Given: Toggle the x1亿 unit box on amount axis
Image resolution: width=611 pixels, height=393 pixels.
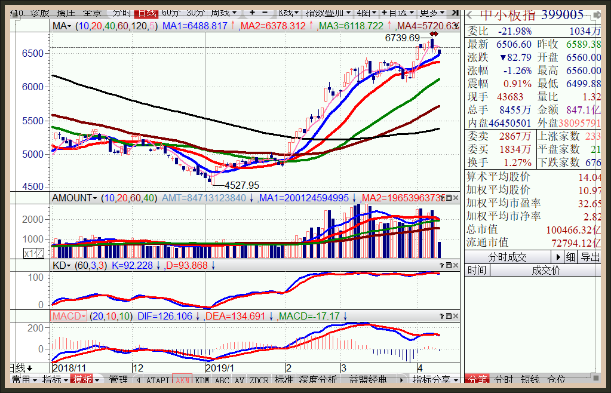Looking at the screenshot, I should coord(34,254).
